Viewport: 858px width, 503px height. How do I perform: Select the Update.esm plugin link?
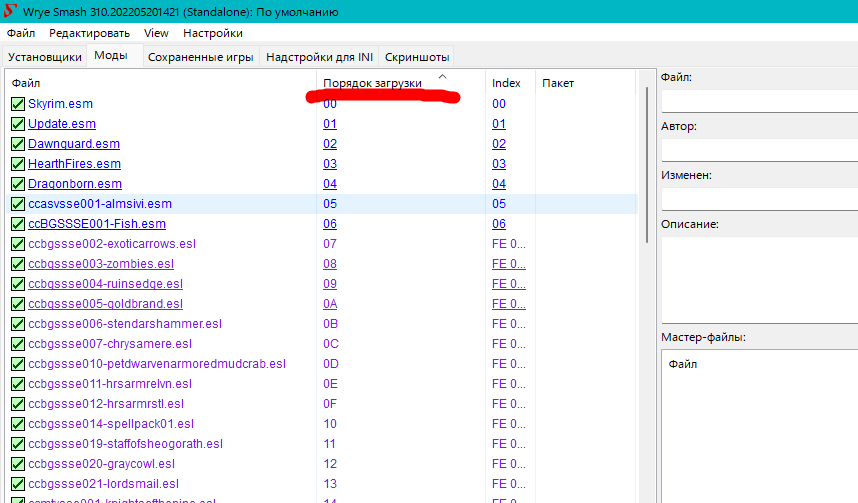pyautogui.click(x=62, y=124)
